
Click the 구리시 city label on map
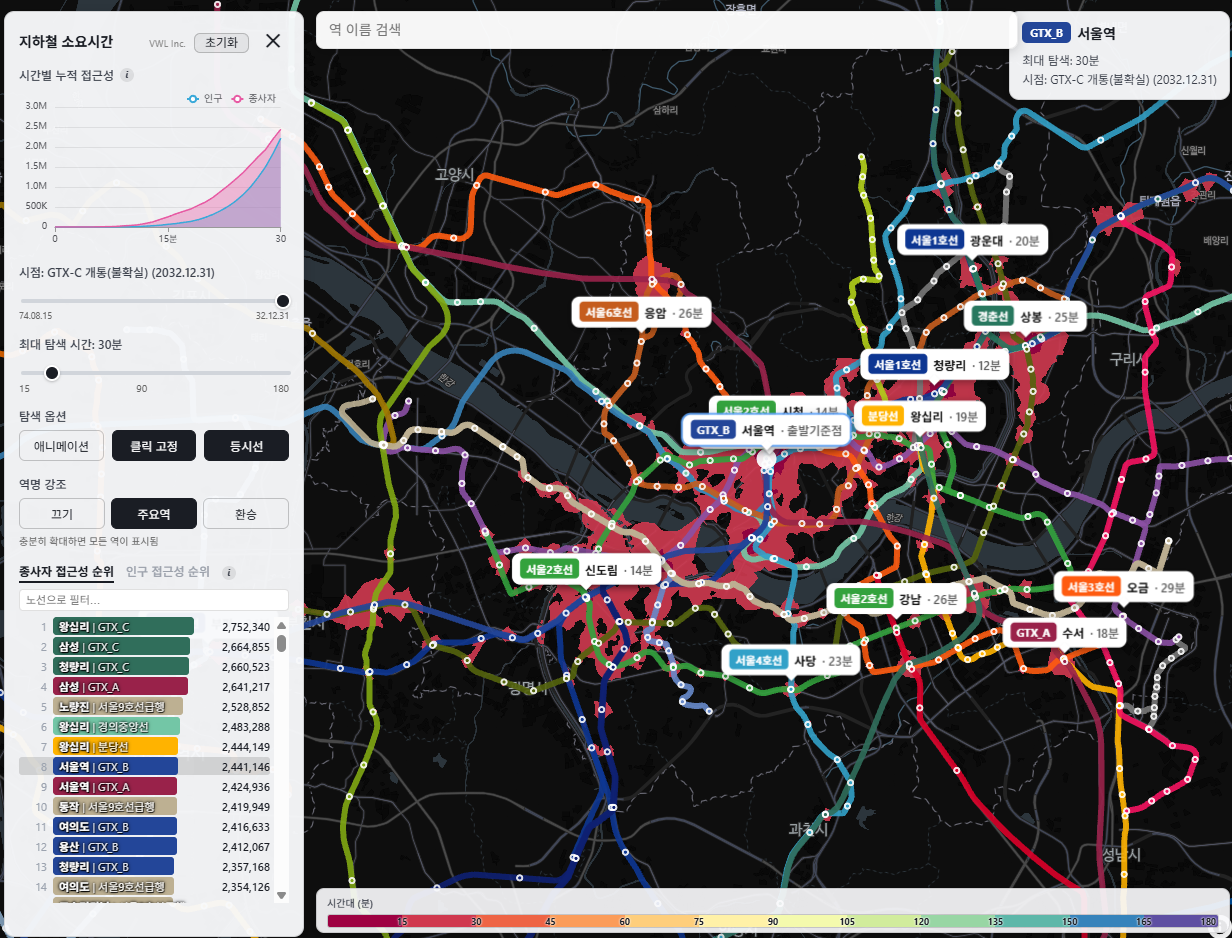point(1129,357)
